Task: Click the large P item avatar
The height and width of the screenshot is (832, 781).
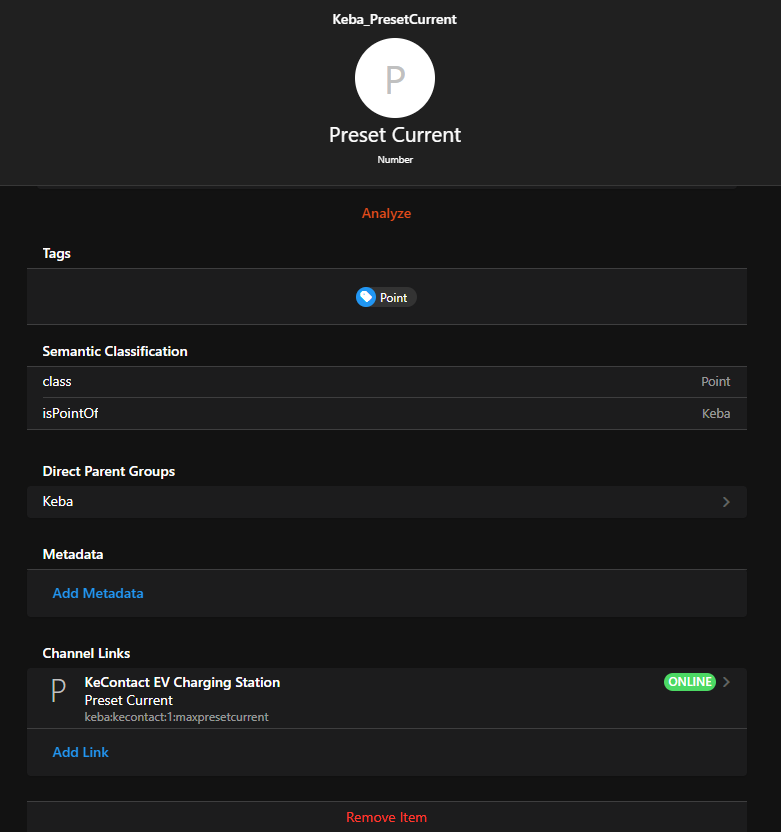Action: point(395,78)
